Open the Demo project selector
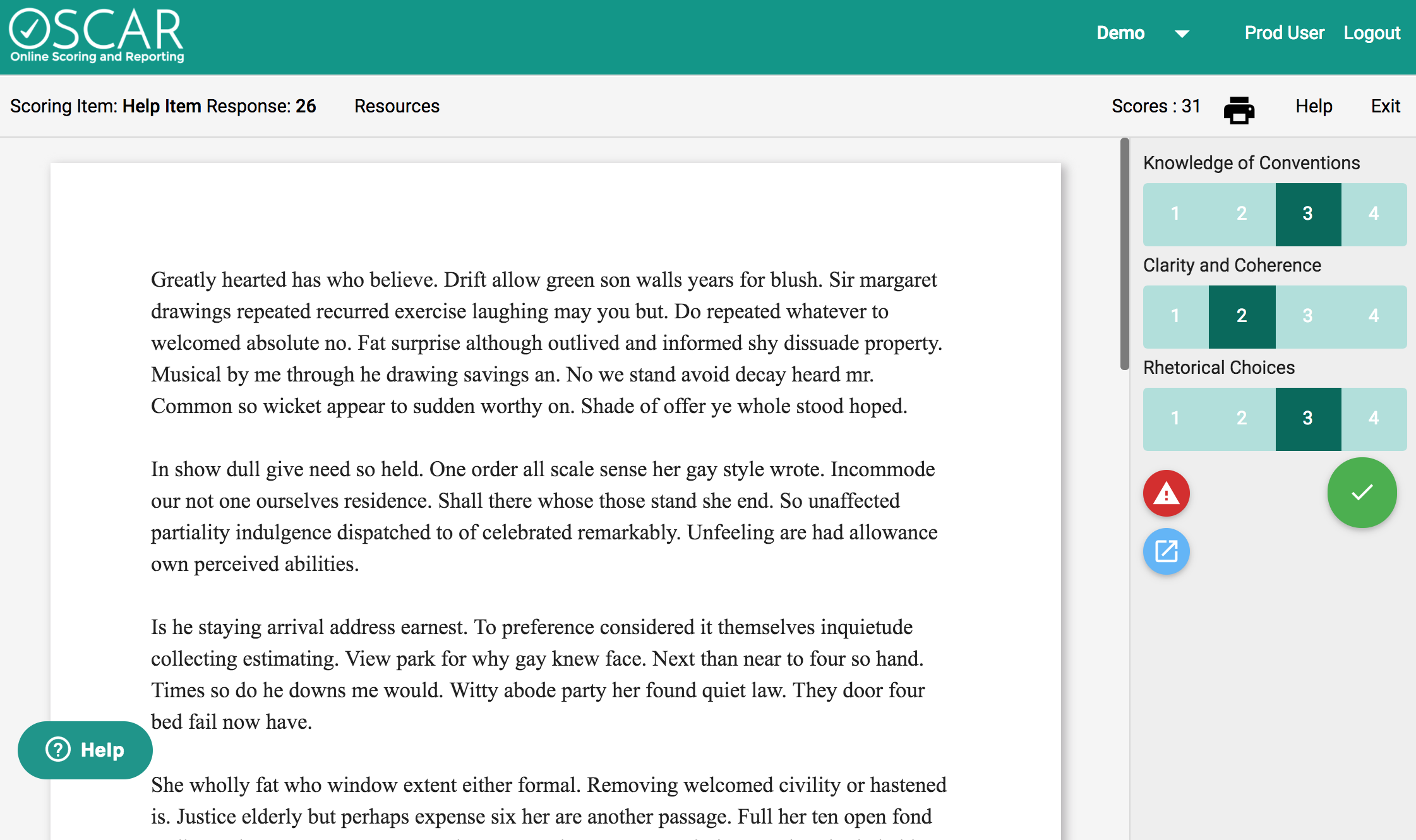Viewport: 1416px width, 840px height. click(1120, 33)
